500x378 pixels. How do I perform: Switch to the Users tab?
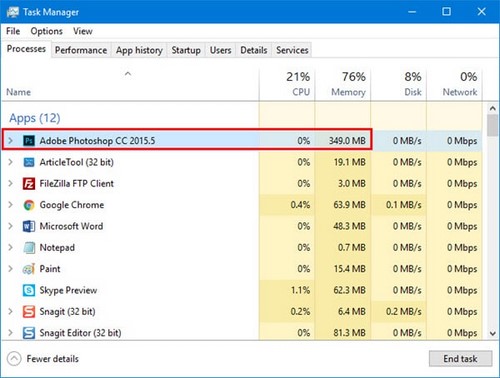(x=220, y=50)
